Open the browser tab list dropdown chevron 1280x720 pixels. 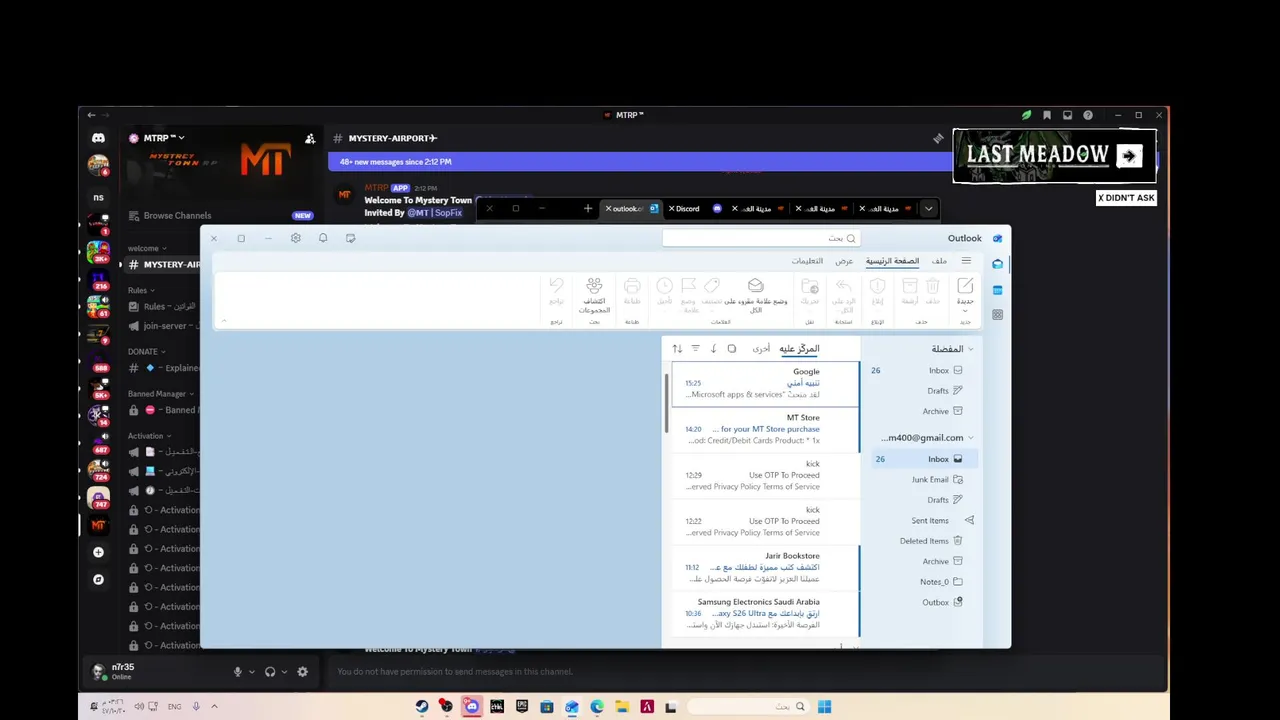929,208
